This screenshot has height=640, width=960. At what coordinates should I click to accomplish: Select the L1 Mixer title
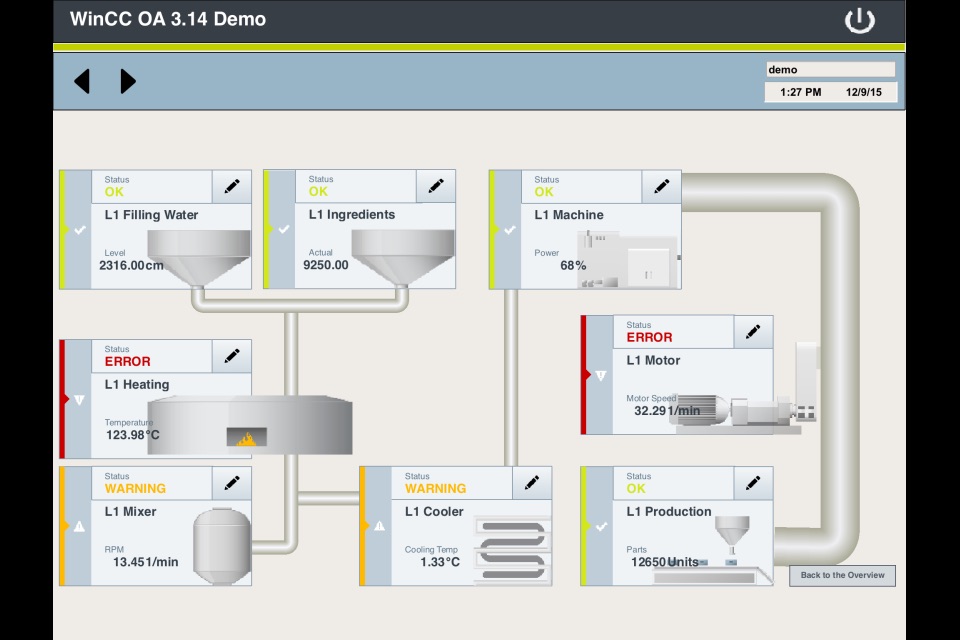(x=130, y=511)
